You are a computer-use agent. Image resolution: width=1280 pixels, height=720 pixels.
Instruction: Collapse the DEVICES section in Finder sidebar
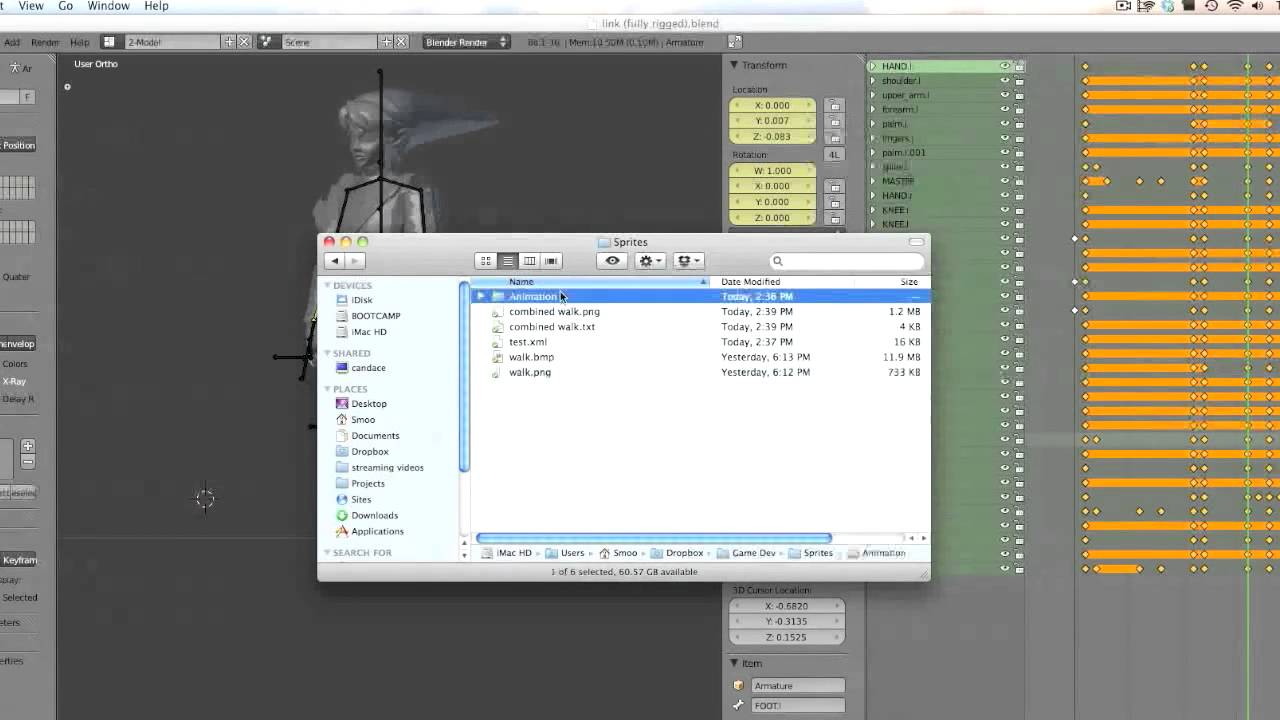pos(327,286)
